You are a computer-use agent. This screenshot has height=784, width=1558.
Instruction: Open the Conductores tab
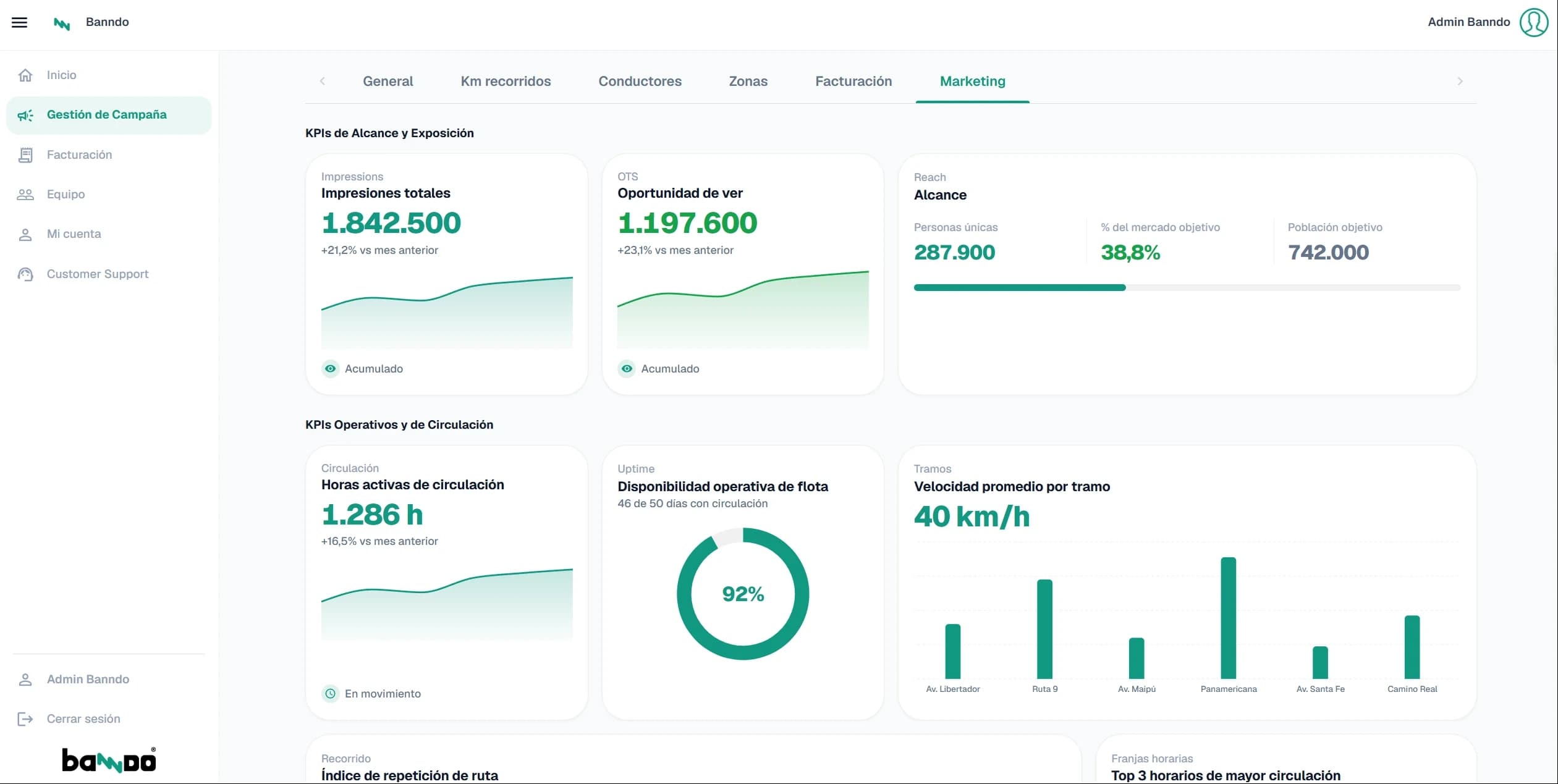click(640, 81)
